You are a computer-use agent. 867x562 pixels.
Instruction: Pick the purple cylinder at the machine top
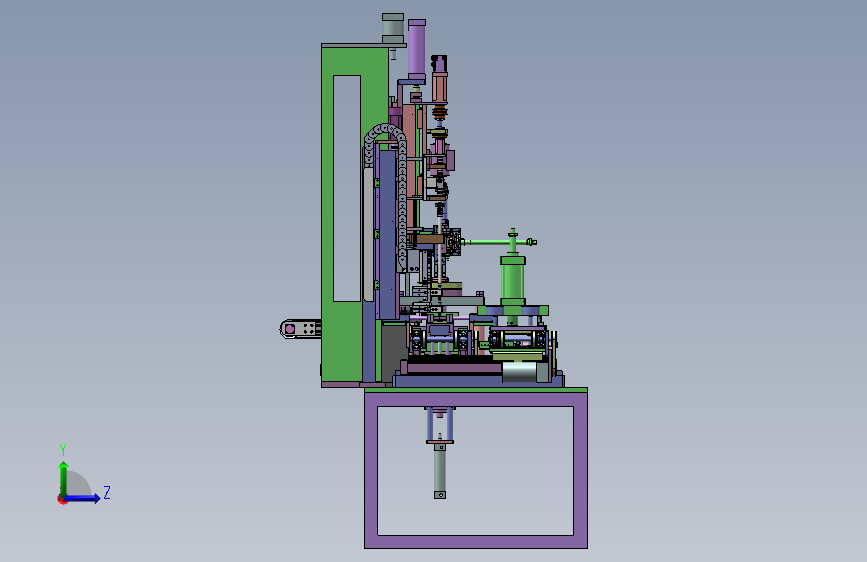pos(416,49)
